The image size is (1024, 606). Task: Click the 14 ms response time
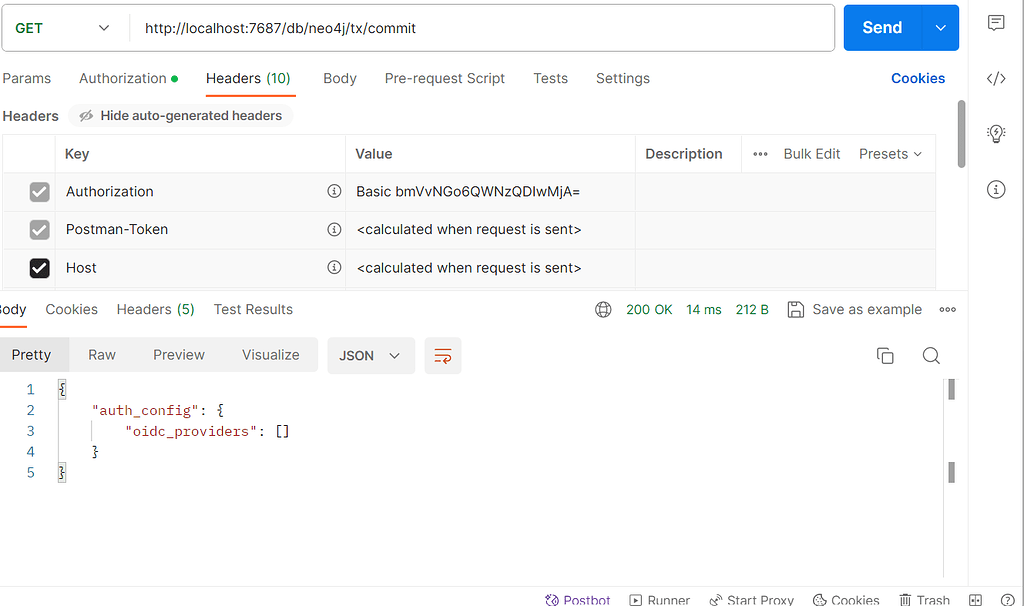[x=703, y=310]
